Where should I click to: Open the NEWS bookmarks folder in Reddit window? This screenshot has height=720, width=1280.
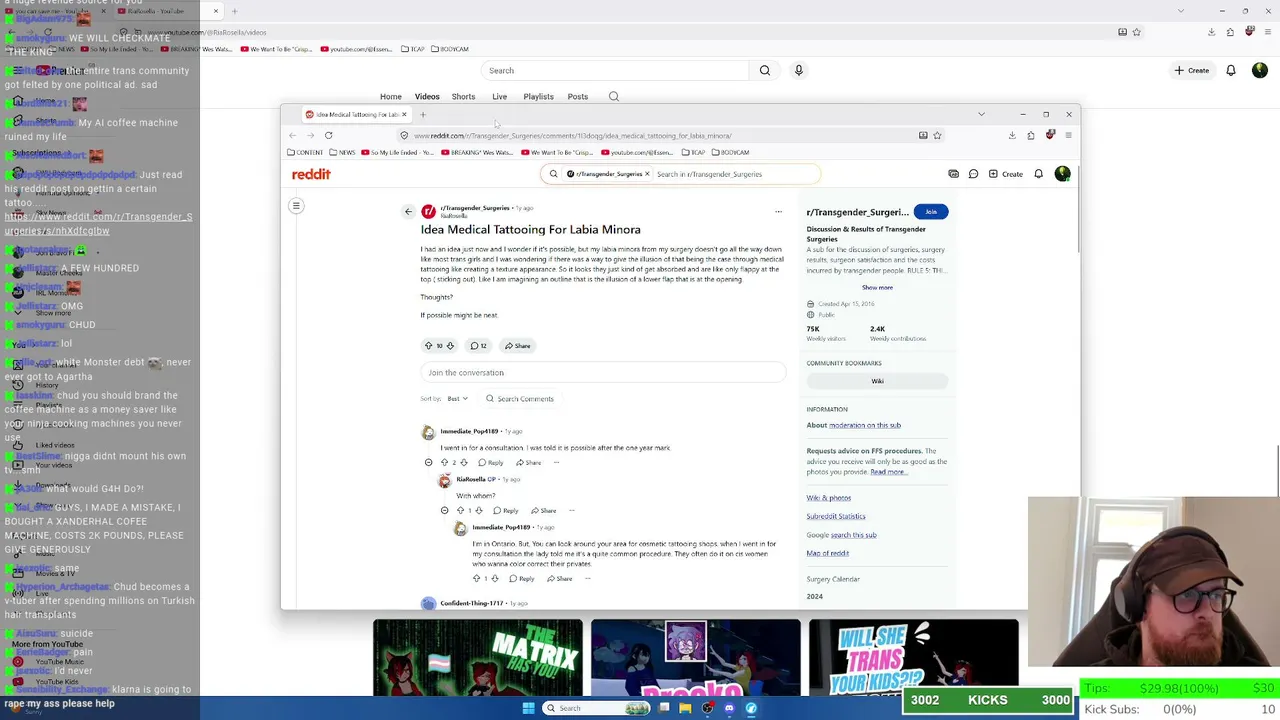pyautogui.click(x=341, y=152)
